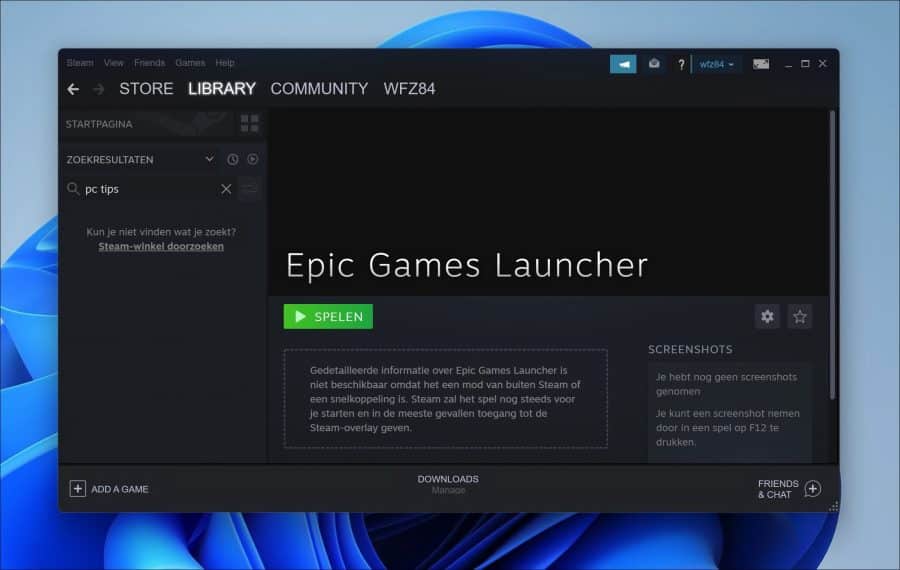The height and width of the screenshot is (570, 900).
Task: Open Steam announcements megaphone icon
Action: point(623,64)
